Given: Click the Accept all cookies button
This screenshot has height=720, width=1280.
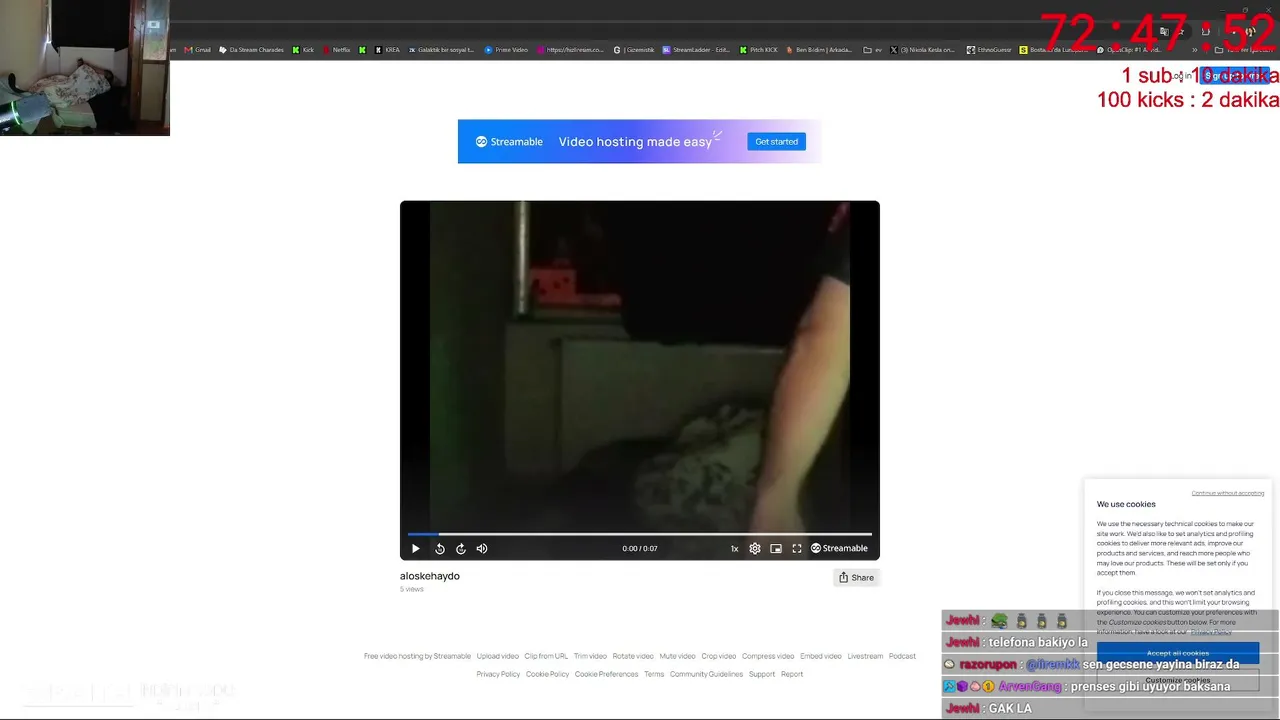Looking at the screenshot, I should coord(1178,653).
